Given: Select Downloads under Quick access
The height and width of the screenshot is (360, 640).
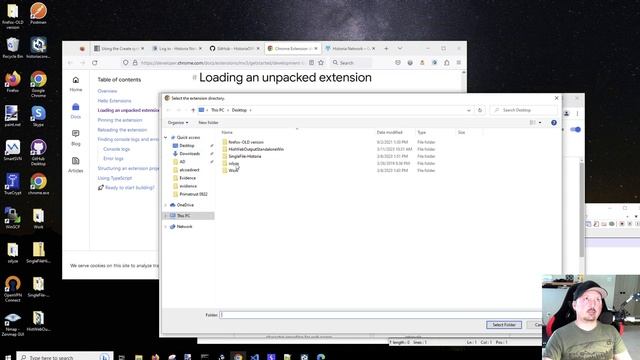Looking at the screenshot, I should pos(189,154).
